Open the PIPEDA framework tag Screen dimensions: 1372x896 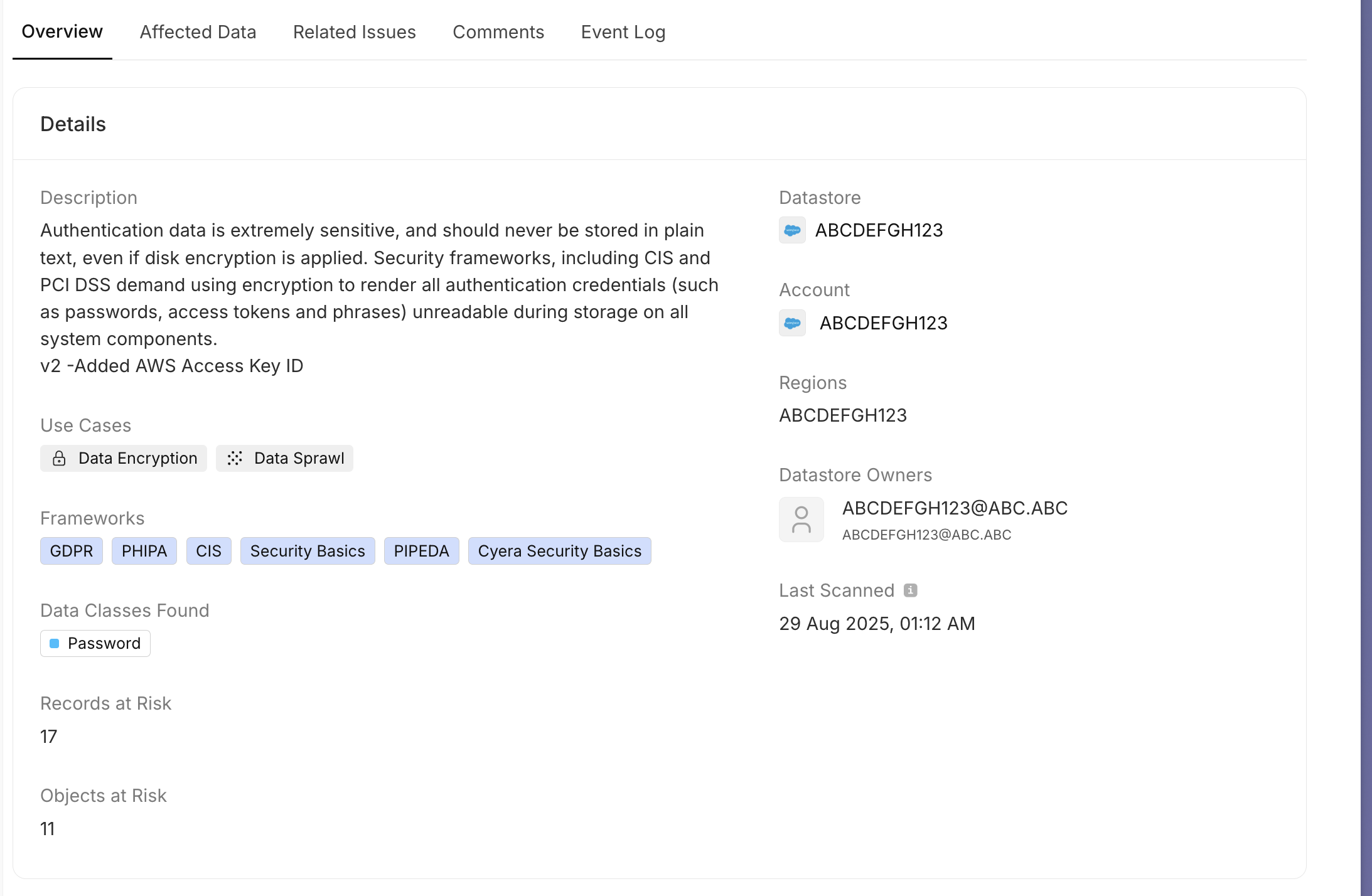tap(421, 551)
